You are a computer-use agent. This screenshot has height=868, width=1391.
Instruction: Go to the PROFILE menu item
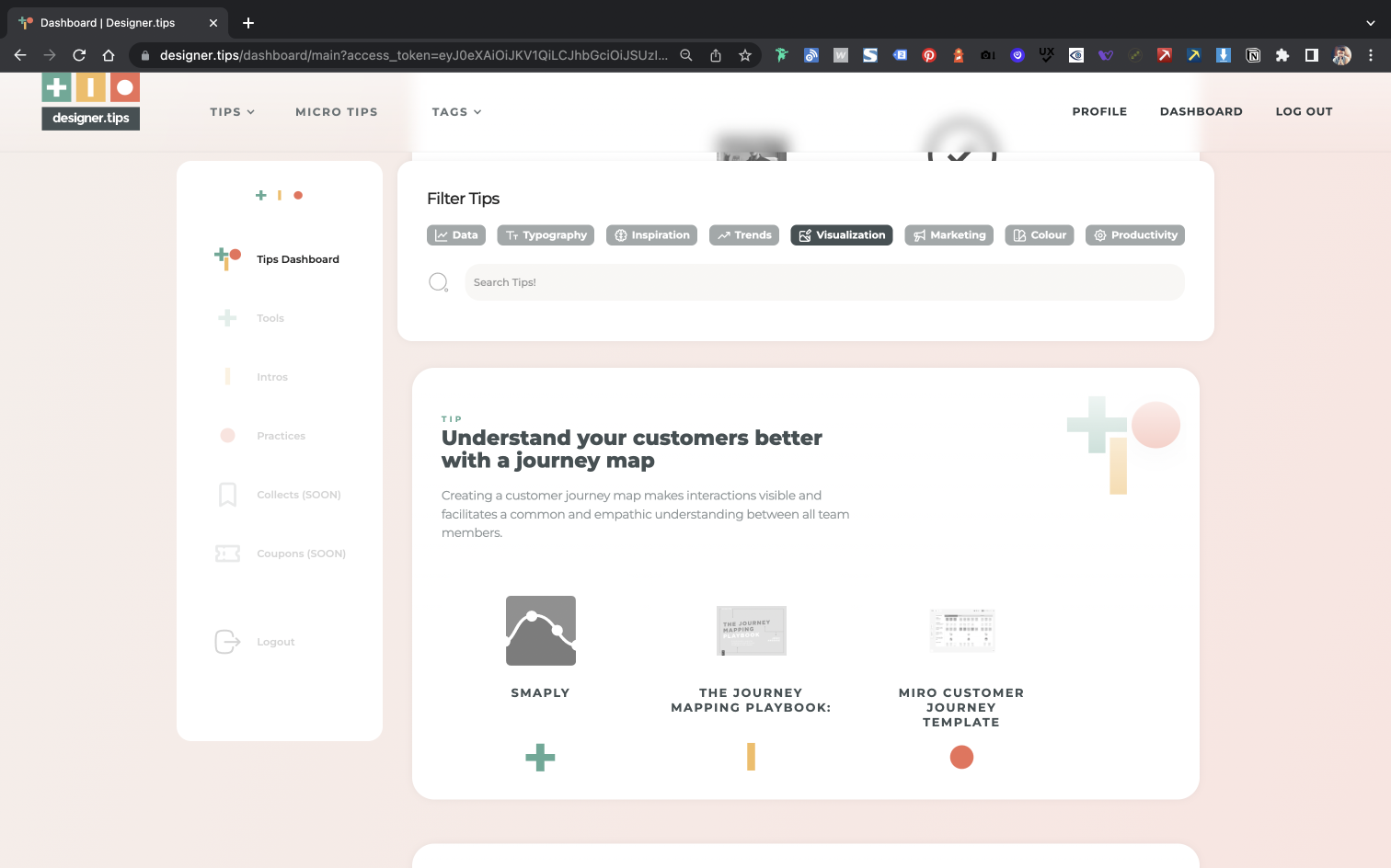[1099, 111]
